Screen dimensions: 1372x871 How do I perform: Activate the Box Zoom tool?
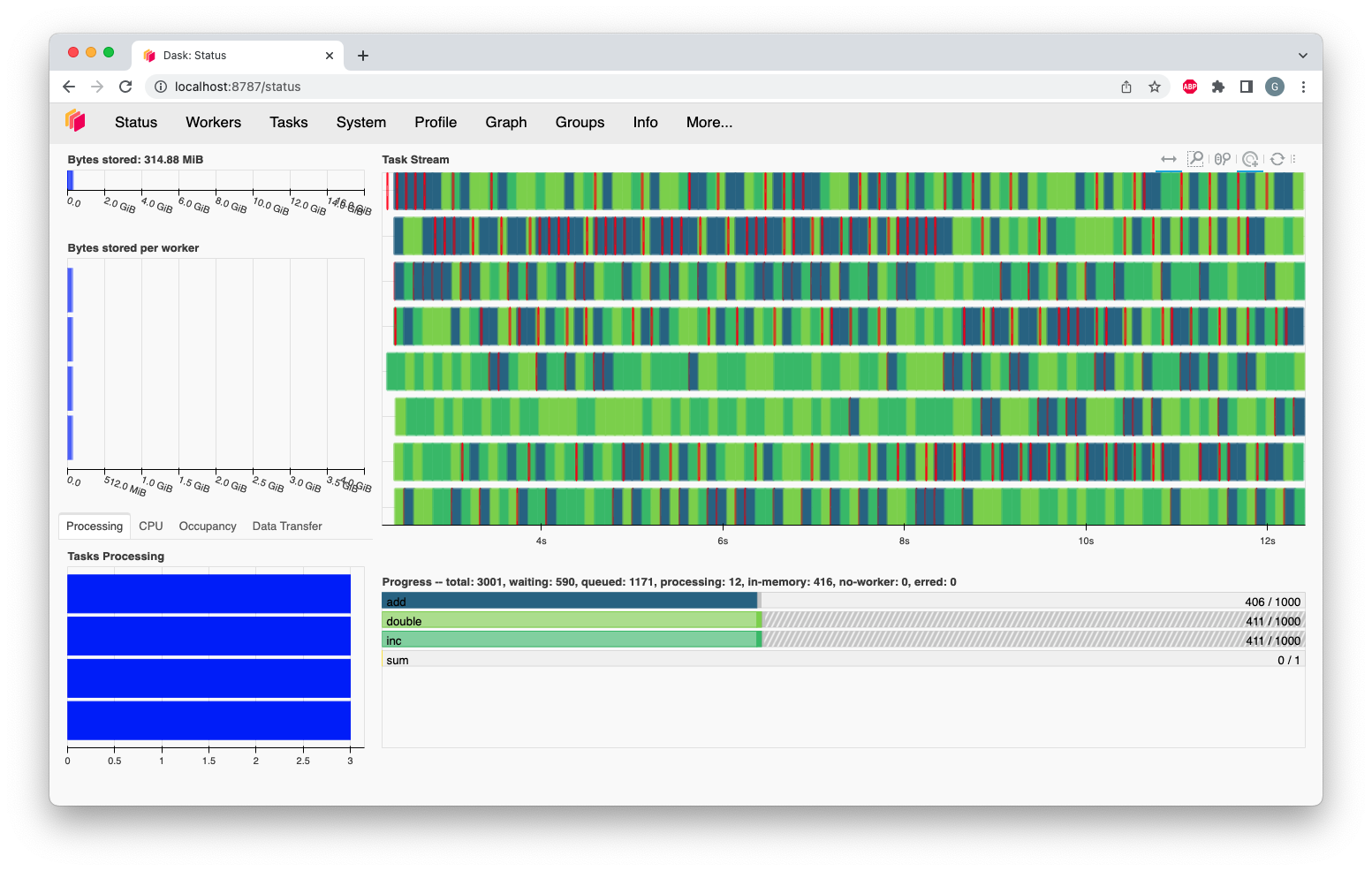coord(1195,159)
